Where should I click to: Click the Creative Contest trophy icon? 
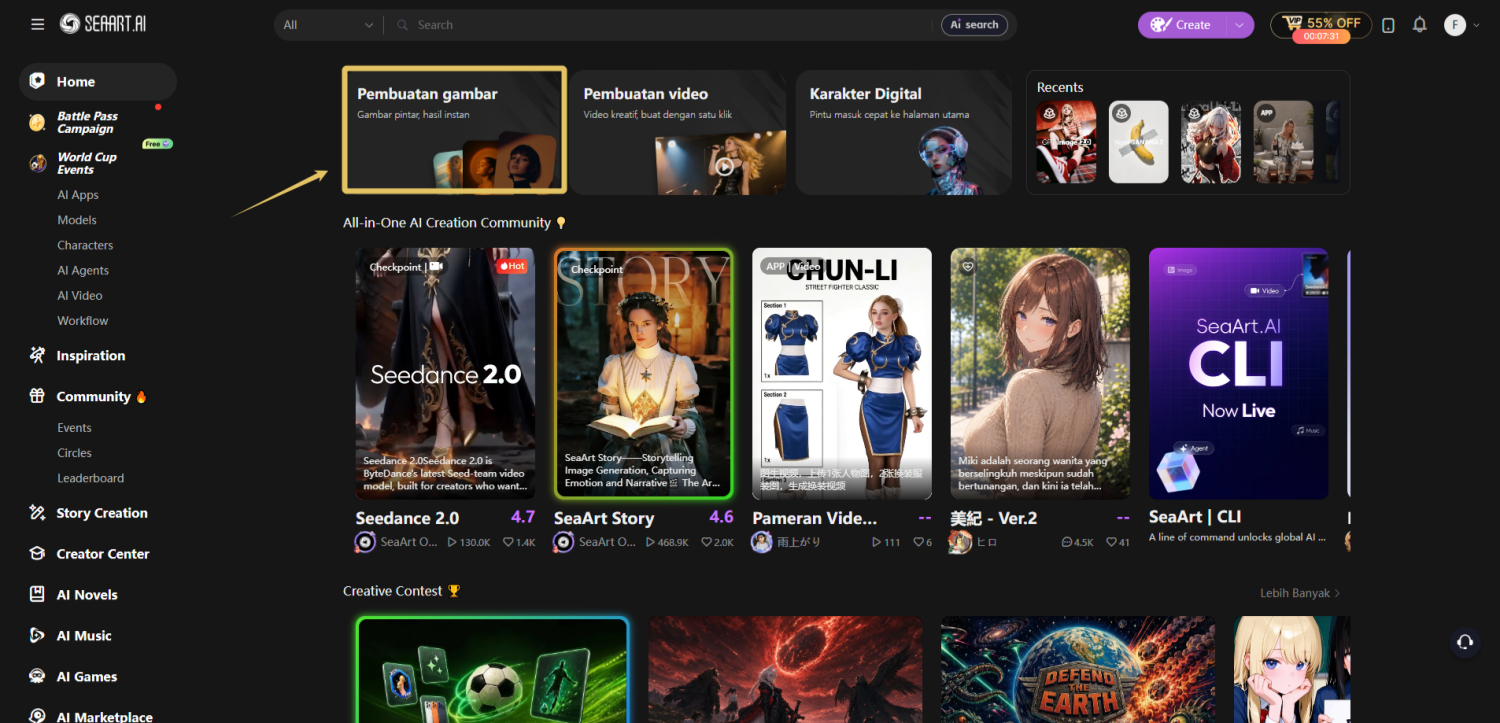click(x=454, y=591)
